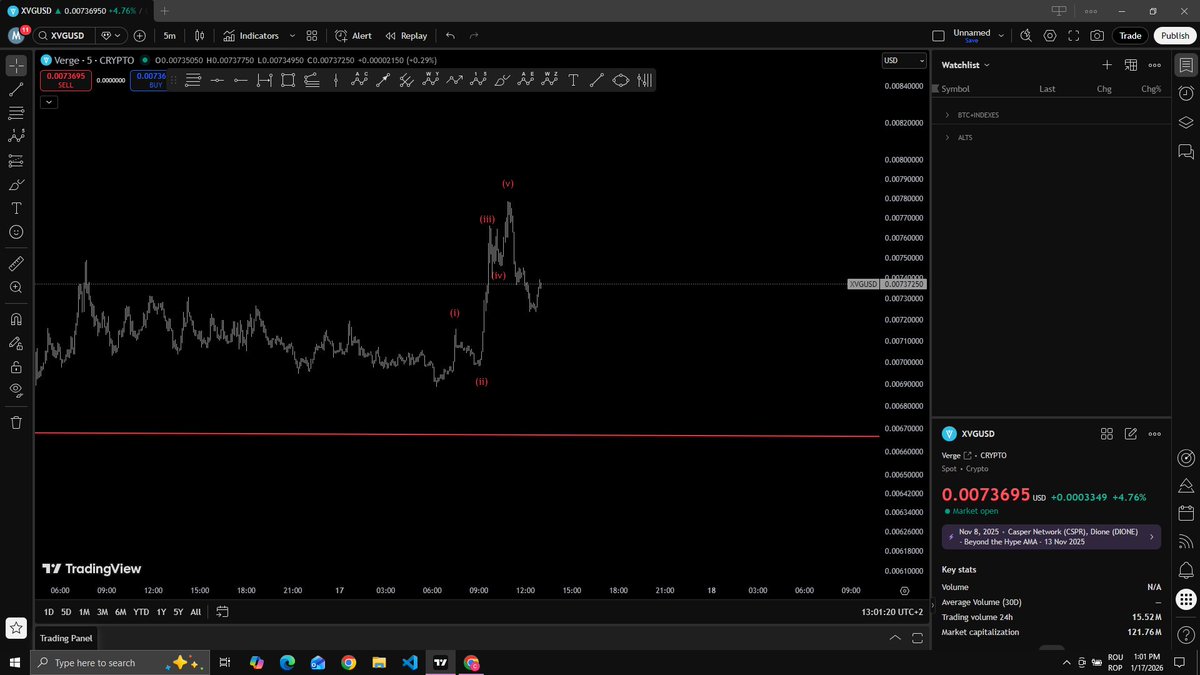Open the forecasting and measurement tools
1200x675 pixels.
[16, 160]
